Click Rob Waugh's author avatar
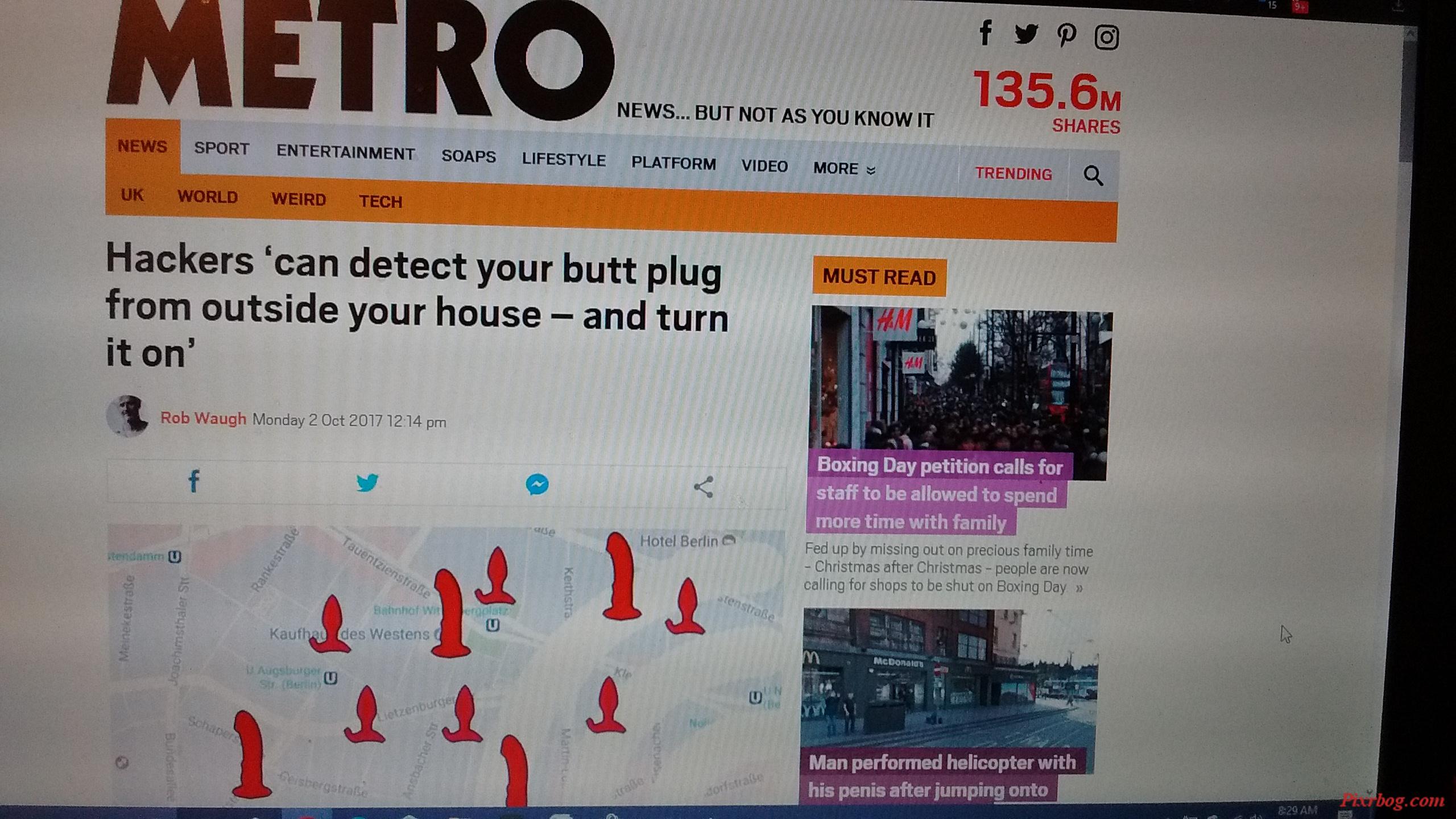1456x819 pixels. (x=127, y=416)
